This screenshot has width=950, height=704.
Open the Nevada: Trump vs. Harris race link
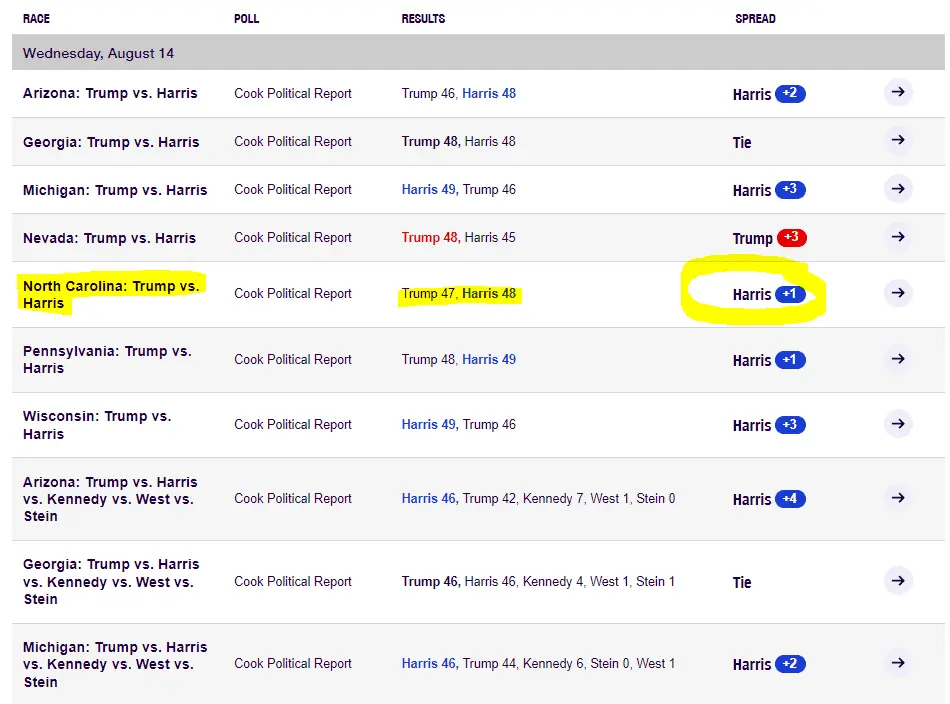pyautogui.click(x=109, y=238)
